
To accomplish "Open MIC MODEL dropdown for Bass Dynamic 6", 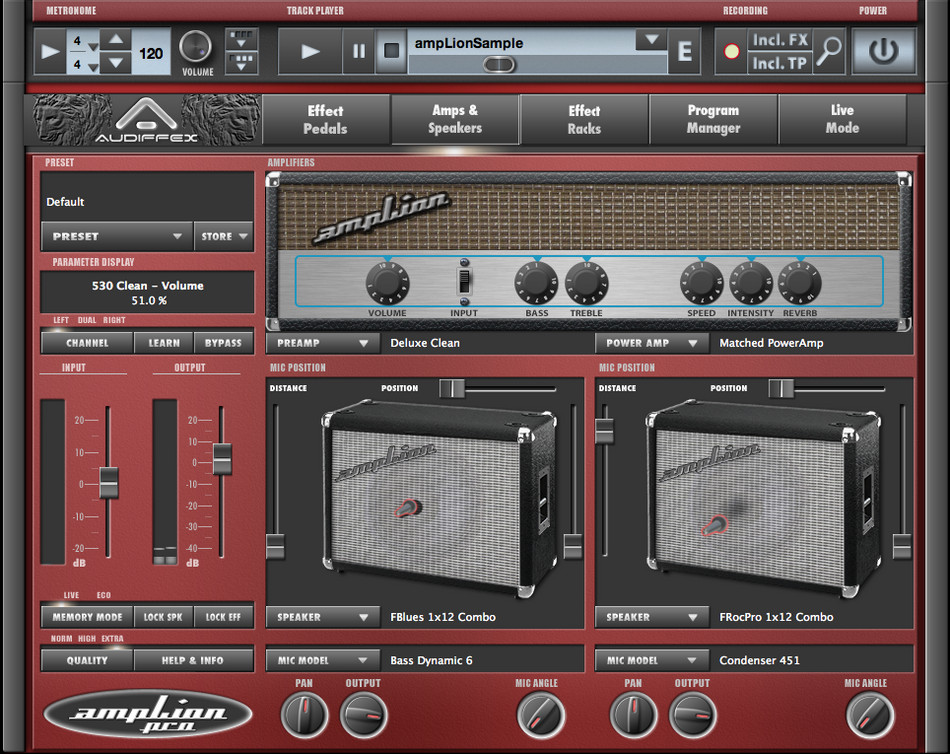I will tap(323, 660).
